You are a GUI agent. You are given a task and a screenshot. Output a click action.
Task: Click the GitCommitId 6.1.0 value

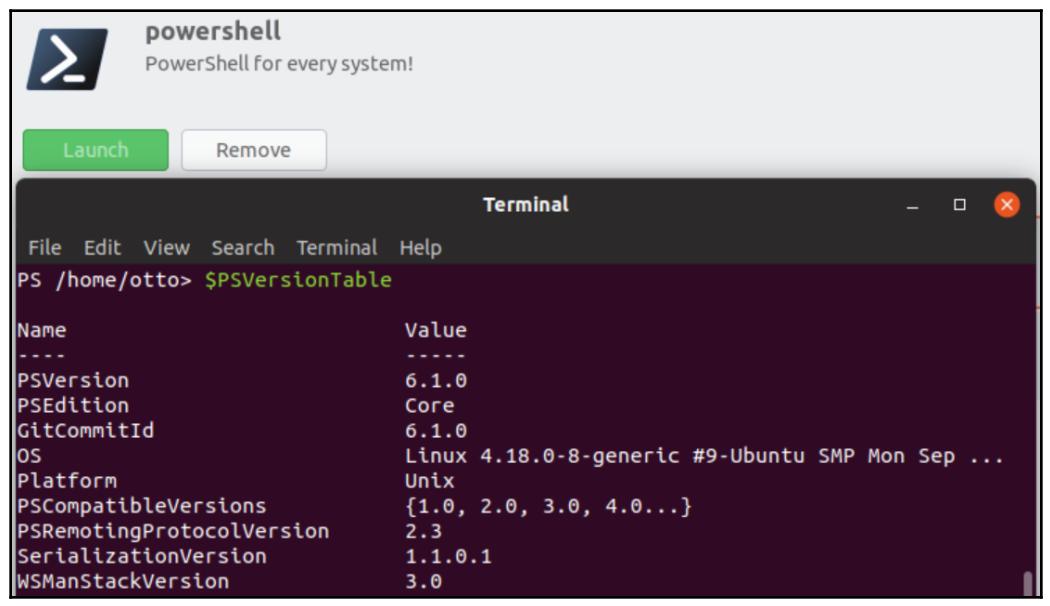pos(436,430)
